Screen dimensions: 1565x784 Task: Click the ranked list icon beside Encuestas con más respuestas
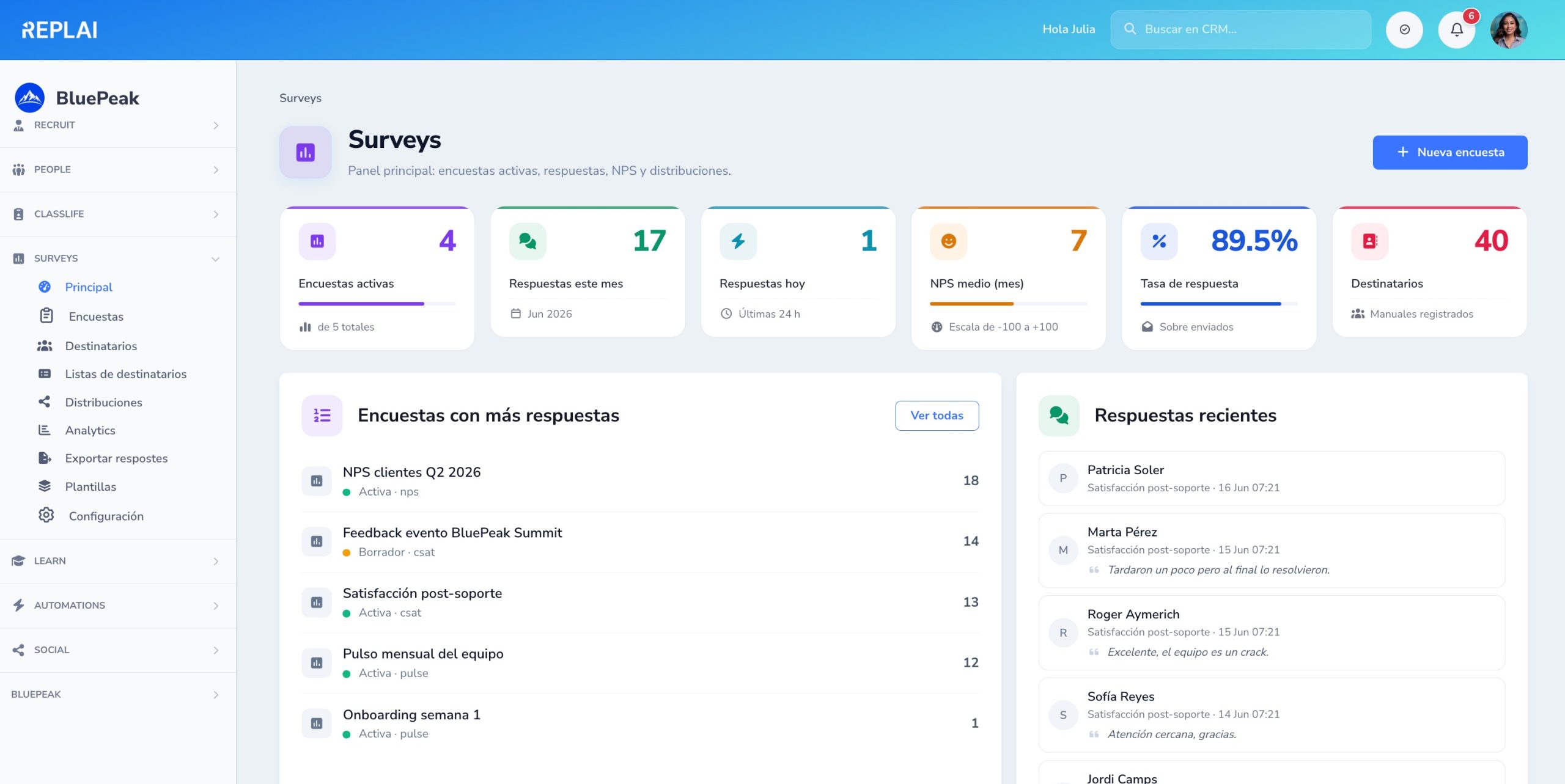point(322,416)
